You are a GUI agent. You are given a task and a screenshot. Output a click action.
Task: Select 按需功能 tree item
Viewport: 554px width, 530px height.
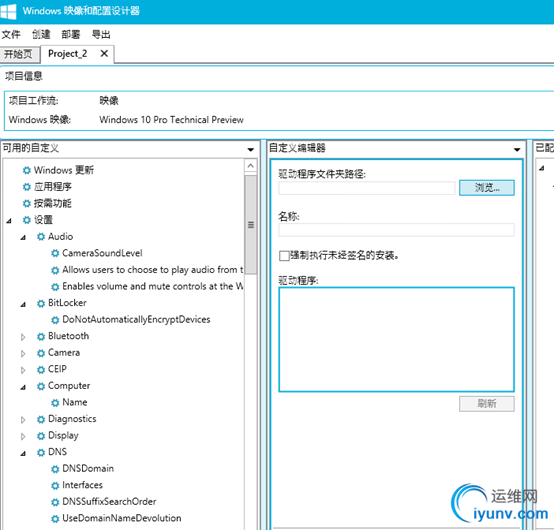coord(53,203)
